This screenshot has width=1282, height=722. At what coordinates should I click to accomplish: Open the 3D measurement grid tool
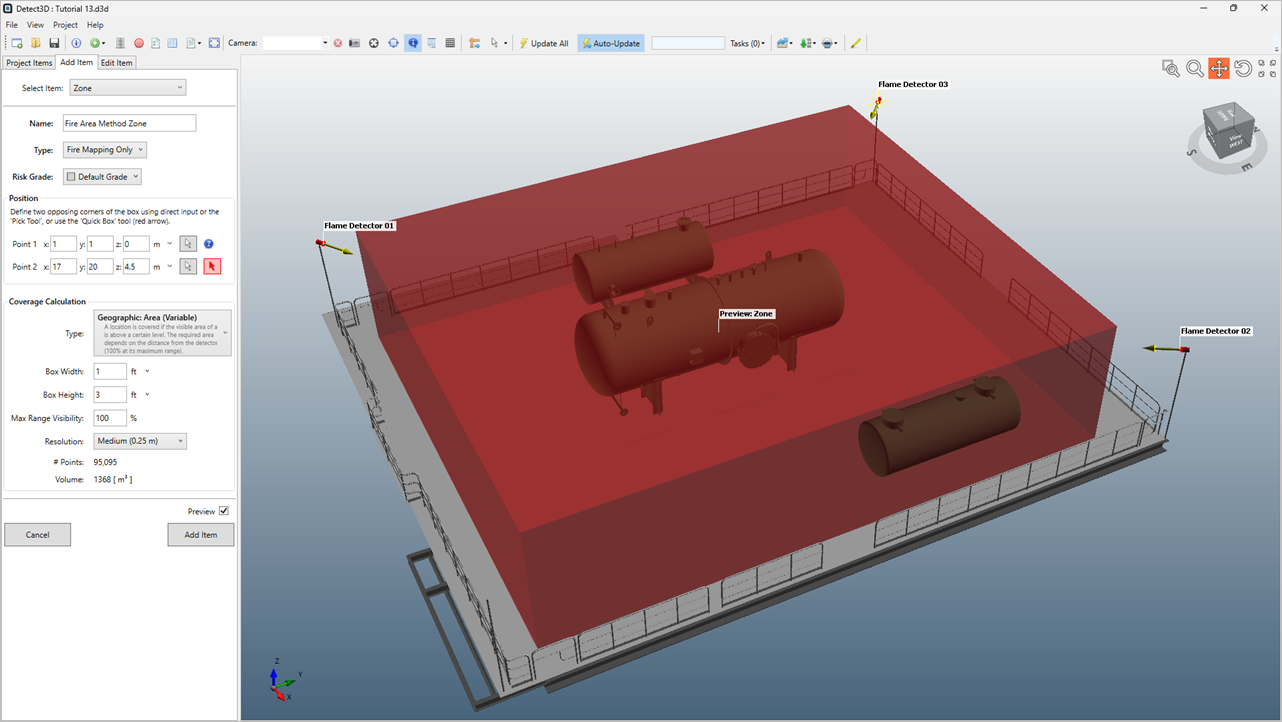[x=452, y=42]
